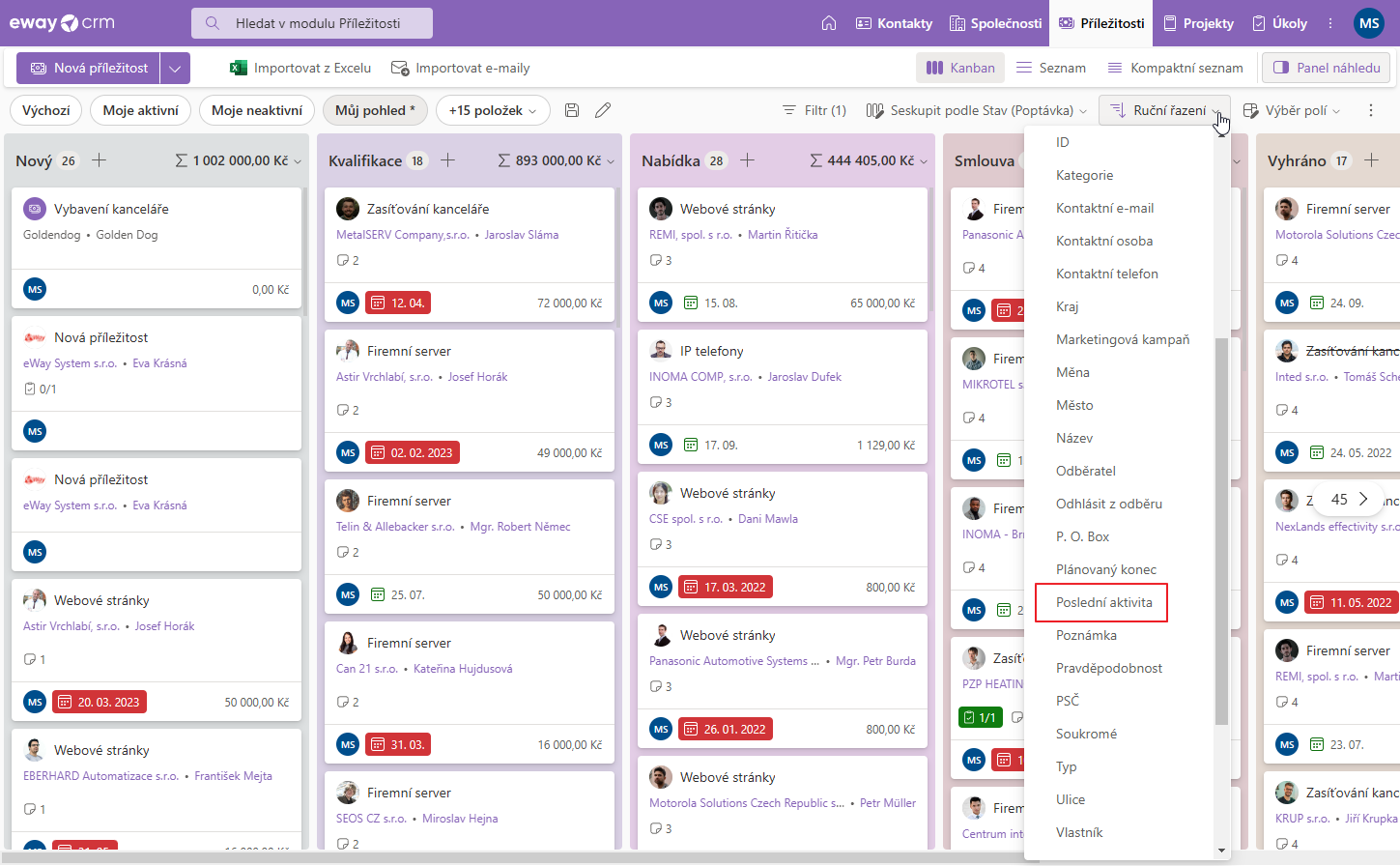Click the search field Hledat v modulu Příležitosti
The height and width of the screenshot is (866, 1400).
coord(312,23)
